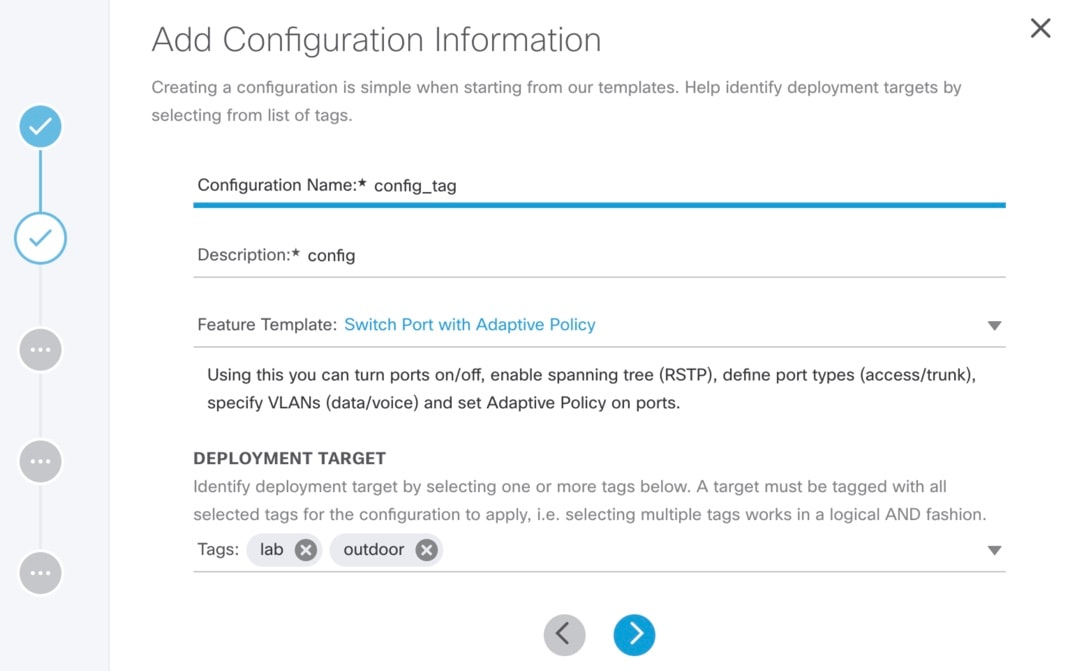Jump to the third wizard step

point(40,350)
